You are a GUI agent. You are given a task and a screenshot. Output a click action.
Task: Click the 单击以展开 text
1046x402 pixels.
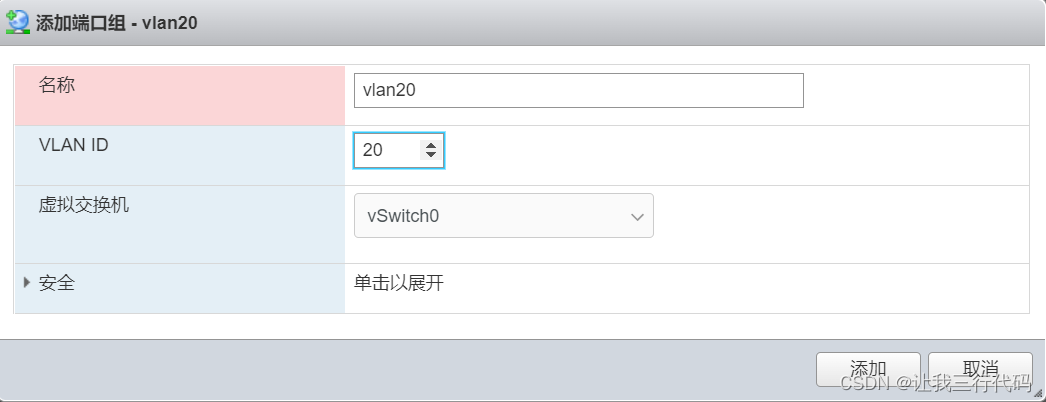click(x=399, y=283)
